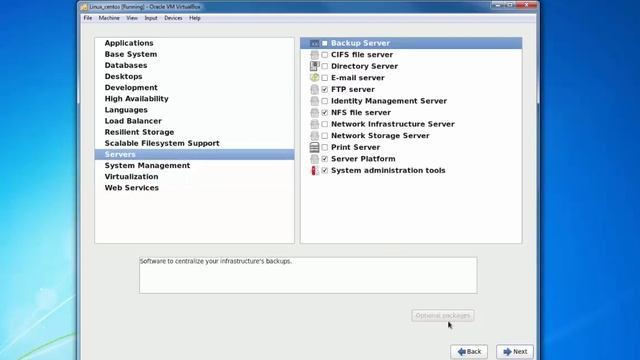This screenshot has width=640, height=360.
Task: Click the E-mail server icon
Action: tap(314, 78)
